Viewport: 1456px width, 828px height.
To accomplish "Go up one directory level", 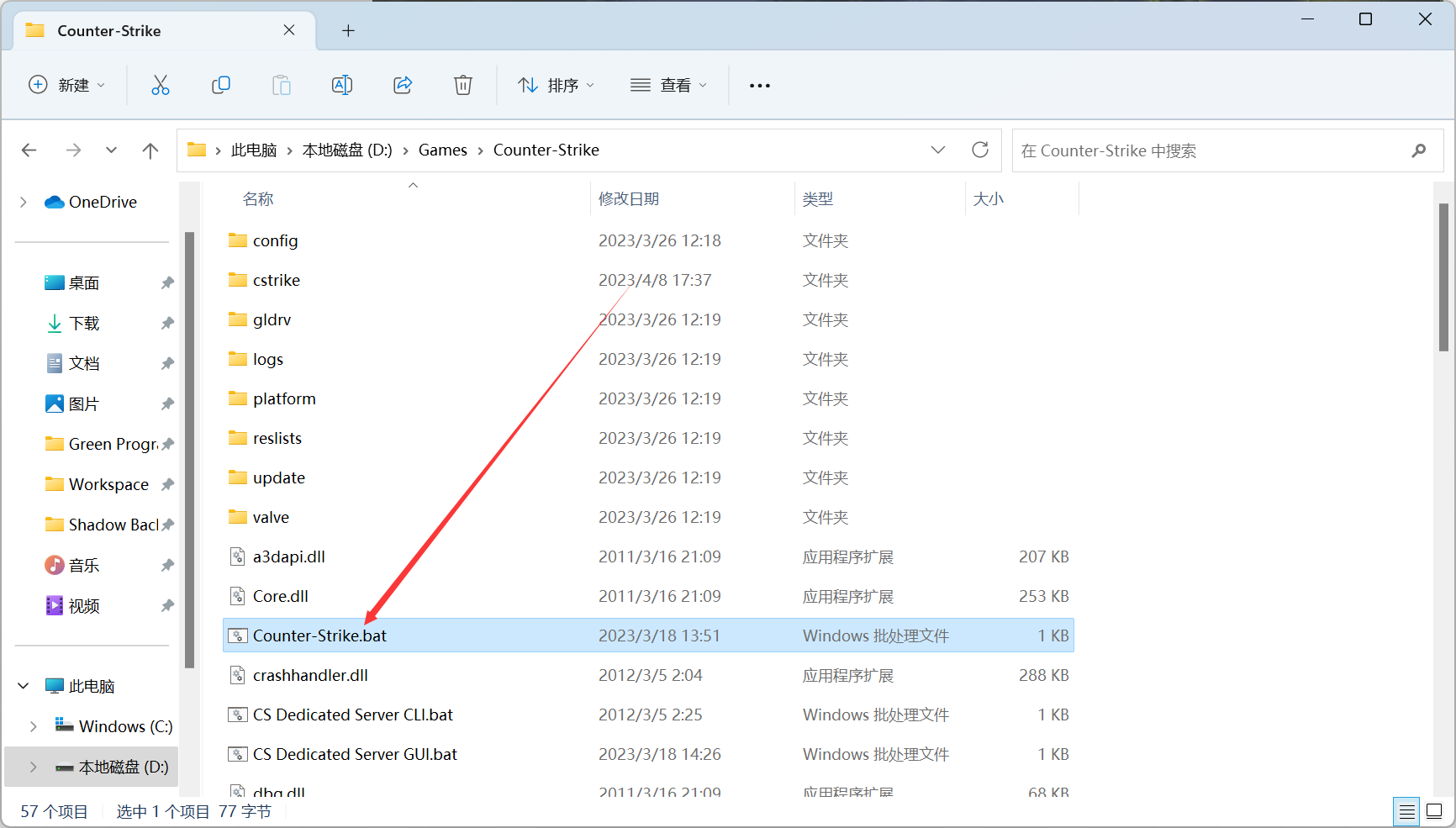I will click(x=150, y=150).
